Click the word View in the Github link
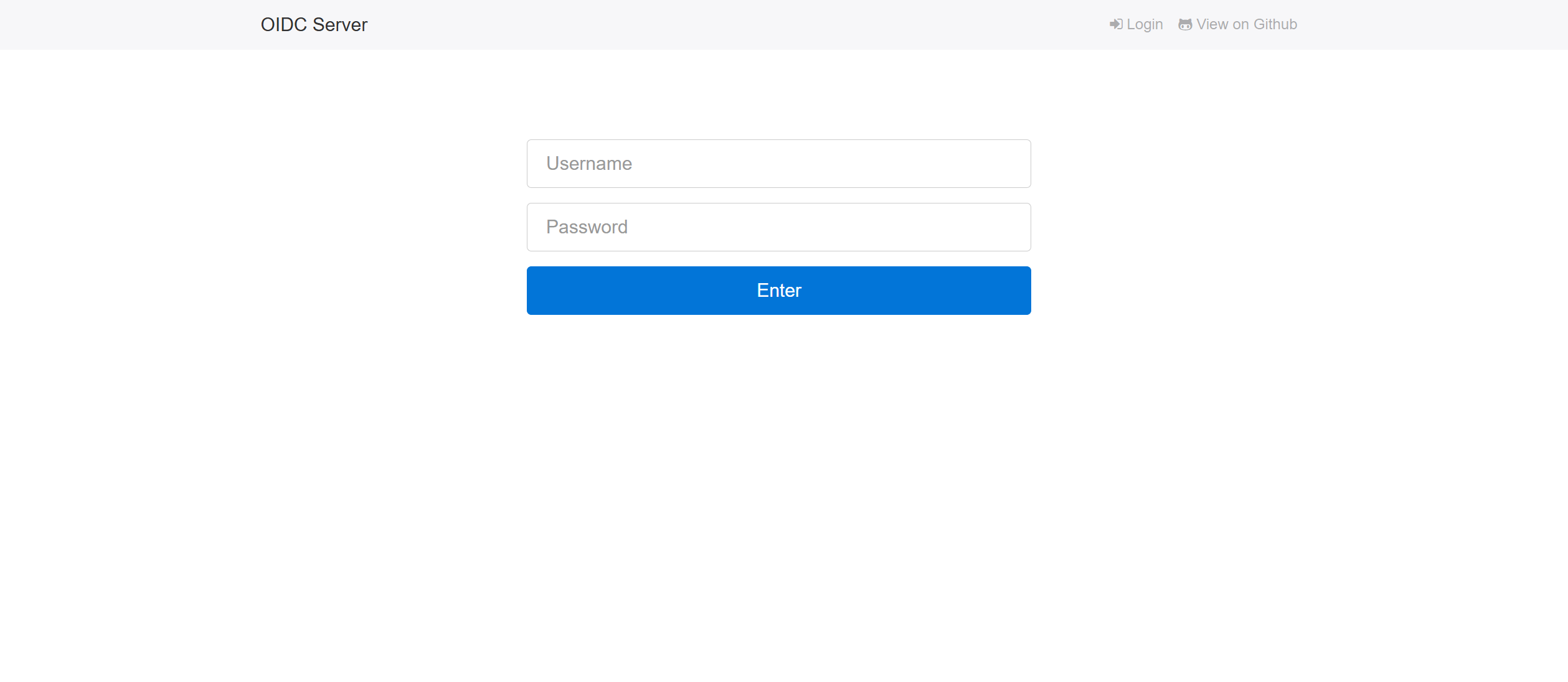The height and width of the screenshot is (682, 1568). coord(1212,24)
